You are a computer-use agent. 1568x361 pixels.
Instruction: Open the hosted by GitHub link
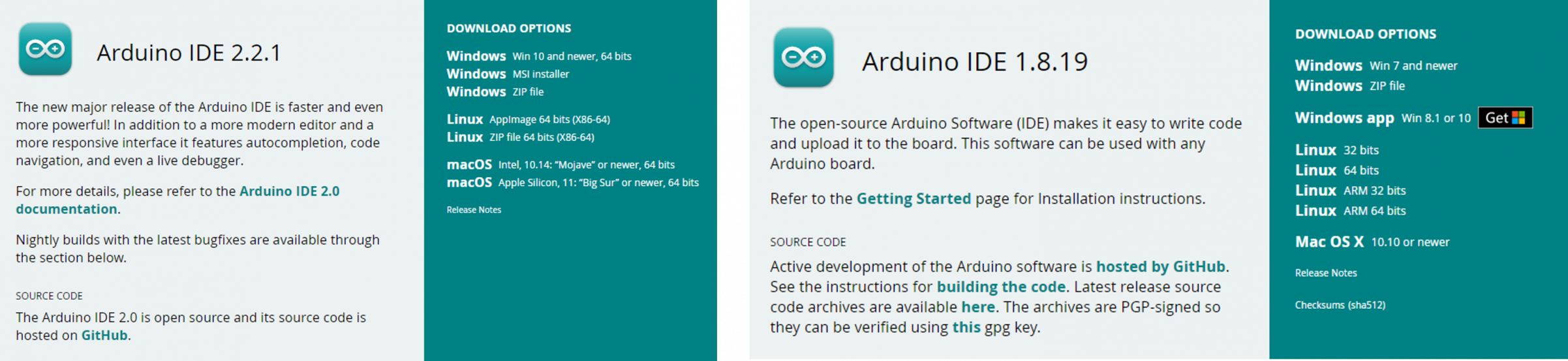coord(1160,266)
